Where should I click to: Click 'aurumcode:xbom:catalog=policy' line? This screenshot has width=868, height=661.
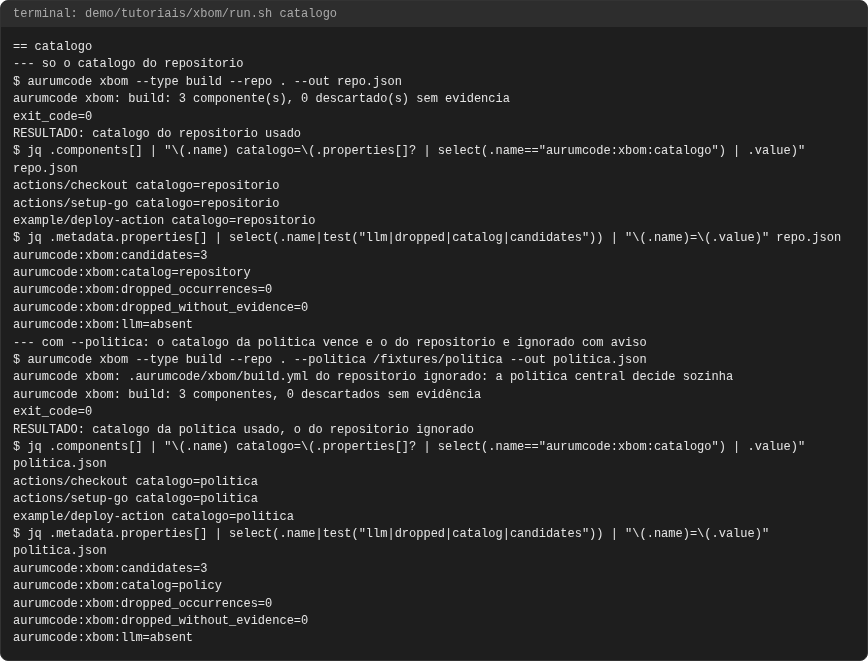[117, 585]
